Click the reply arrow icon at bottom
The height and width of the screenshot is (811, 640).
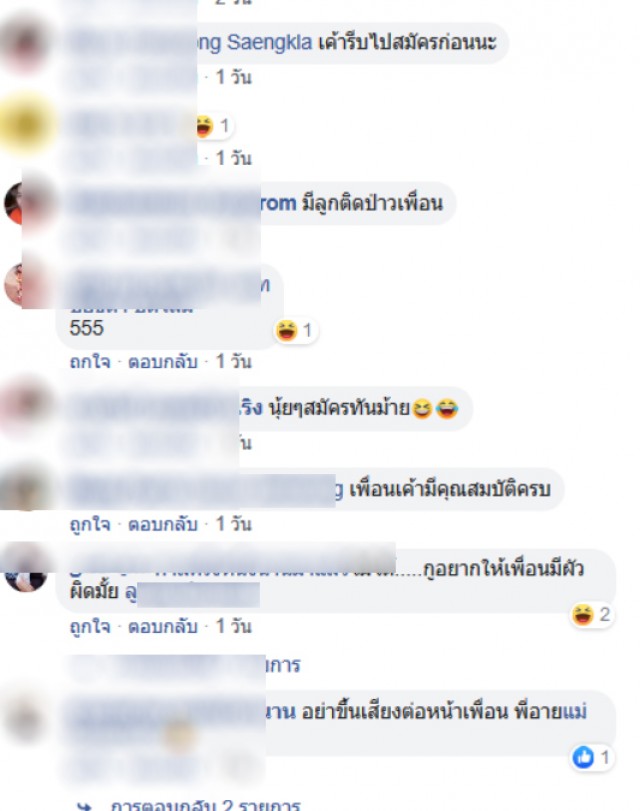coord(83,805)
